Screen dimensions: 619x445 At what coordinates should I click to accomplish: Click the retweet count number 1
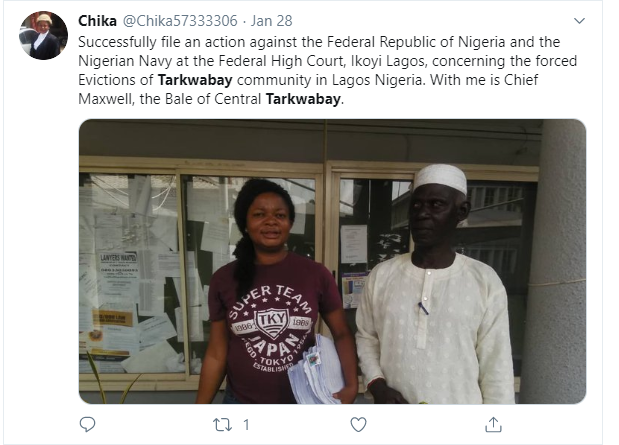click(246, 424)
